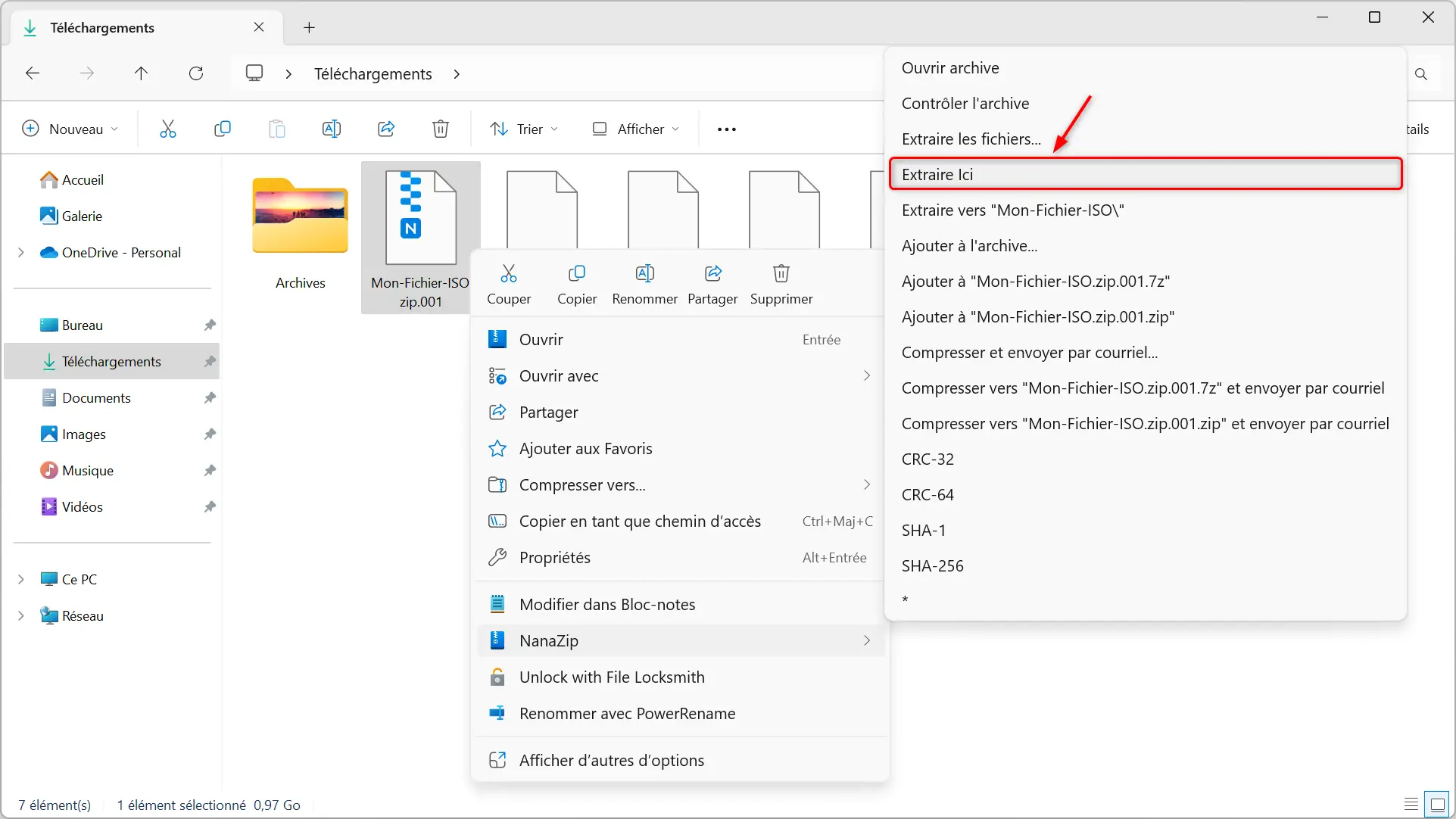1456x819 pixels.
Task: Click Afficher d'autres d'options button
Action: (x=611, y=759)
